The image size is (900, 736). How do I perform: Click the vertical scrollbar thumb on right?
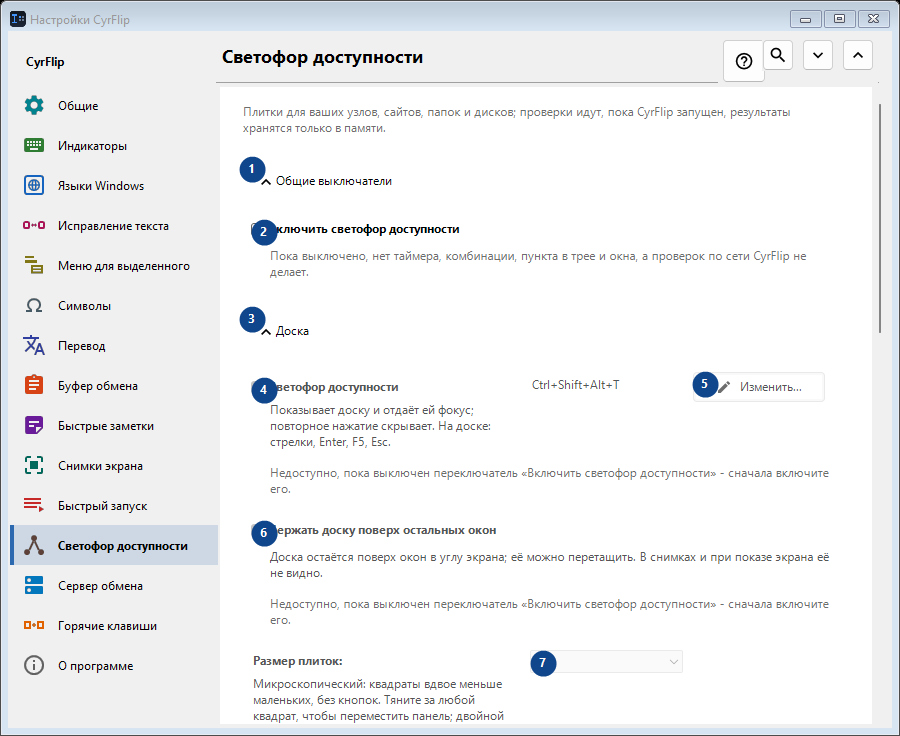(880, 218)
